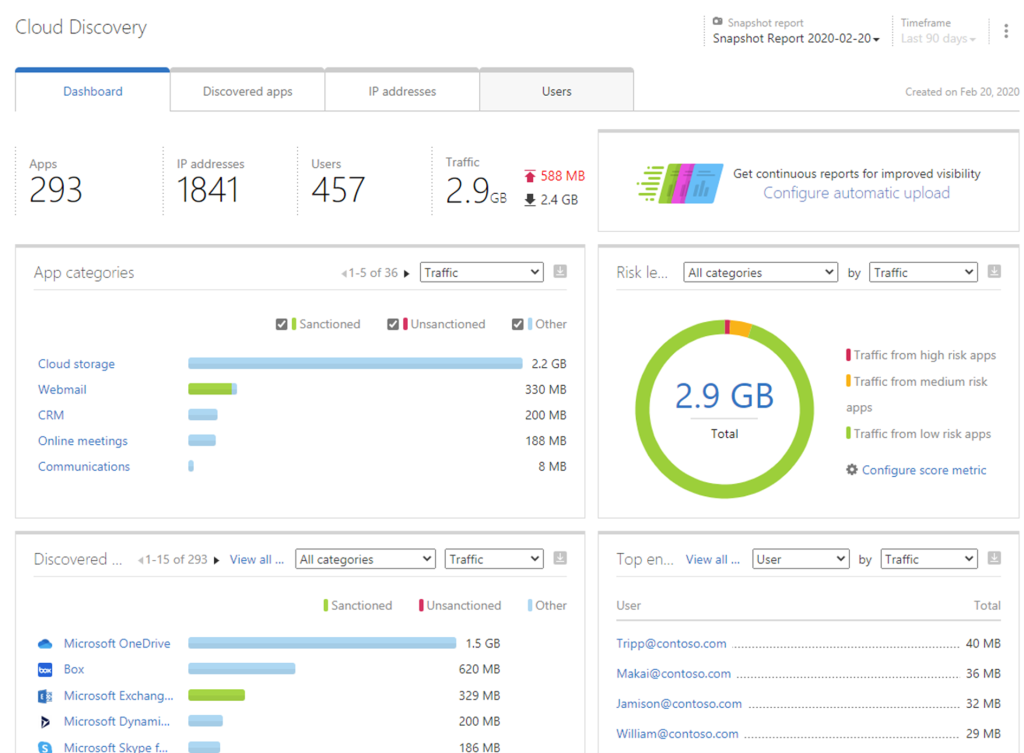Click the Users count 457
This screenshot has height=753, width=1024.
coord(338,190)
